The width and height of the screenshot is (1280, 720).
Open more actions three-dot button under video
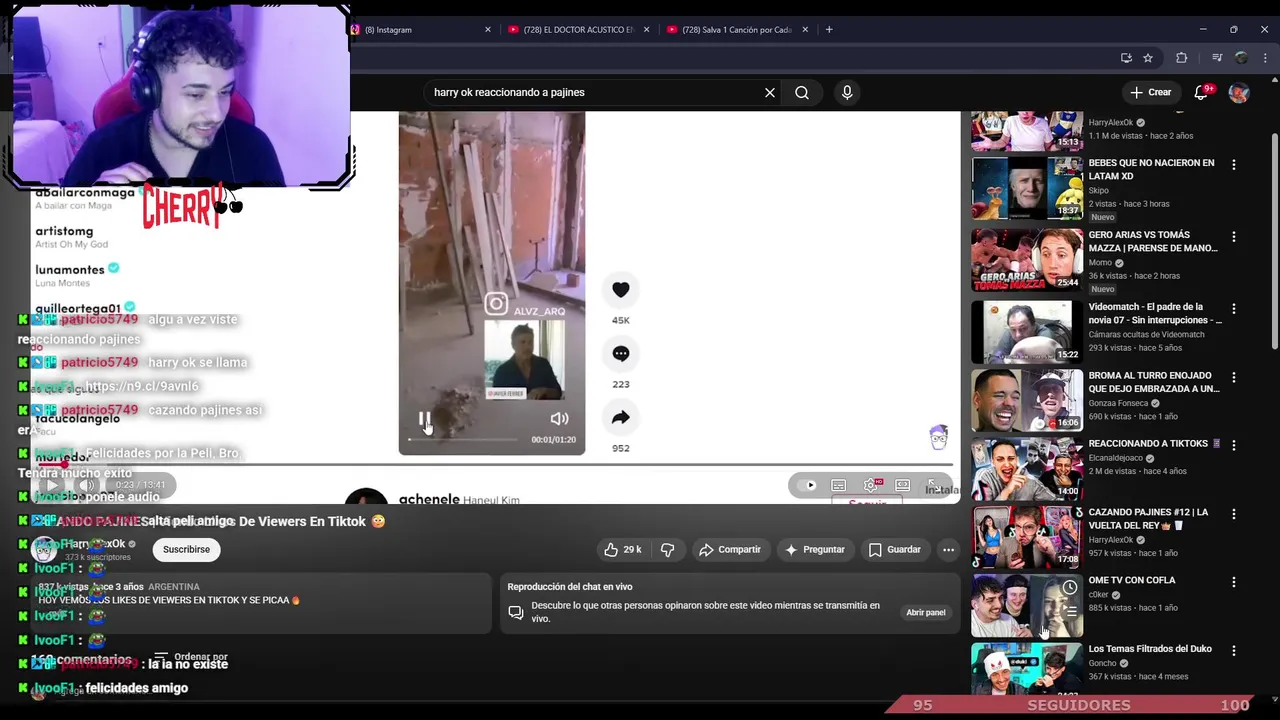(x=948, y=549)
